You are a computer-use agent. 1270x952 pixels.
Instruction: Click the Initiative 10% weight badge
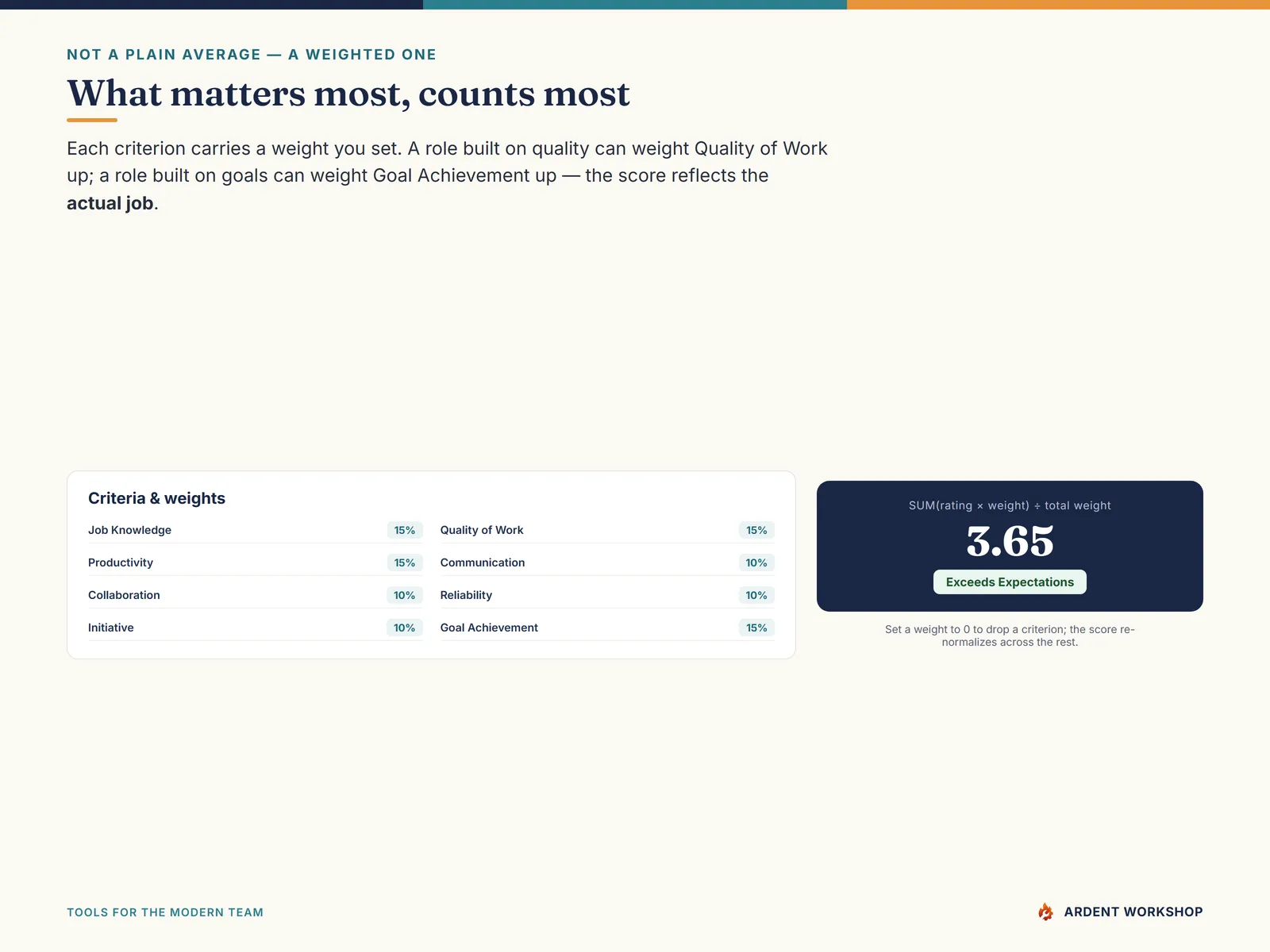pos(405,628)
